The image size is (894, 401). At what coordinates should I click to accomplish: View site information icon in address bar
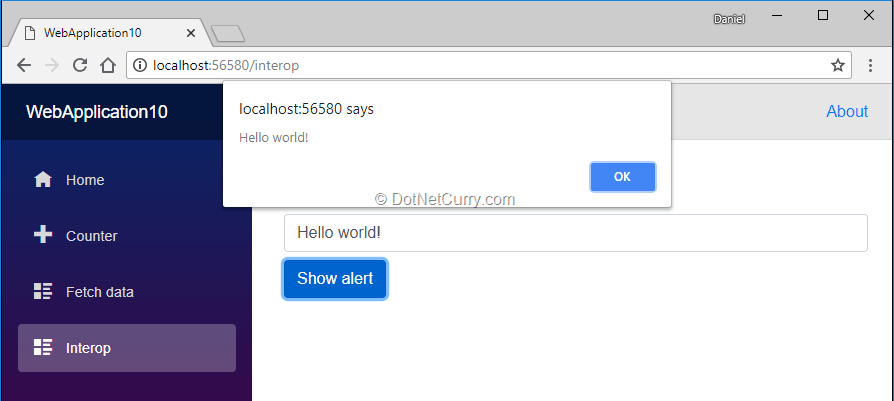pos(139,66)
